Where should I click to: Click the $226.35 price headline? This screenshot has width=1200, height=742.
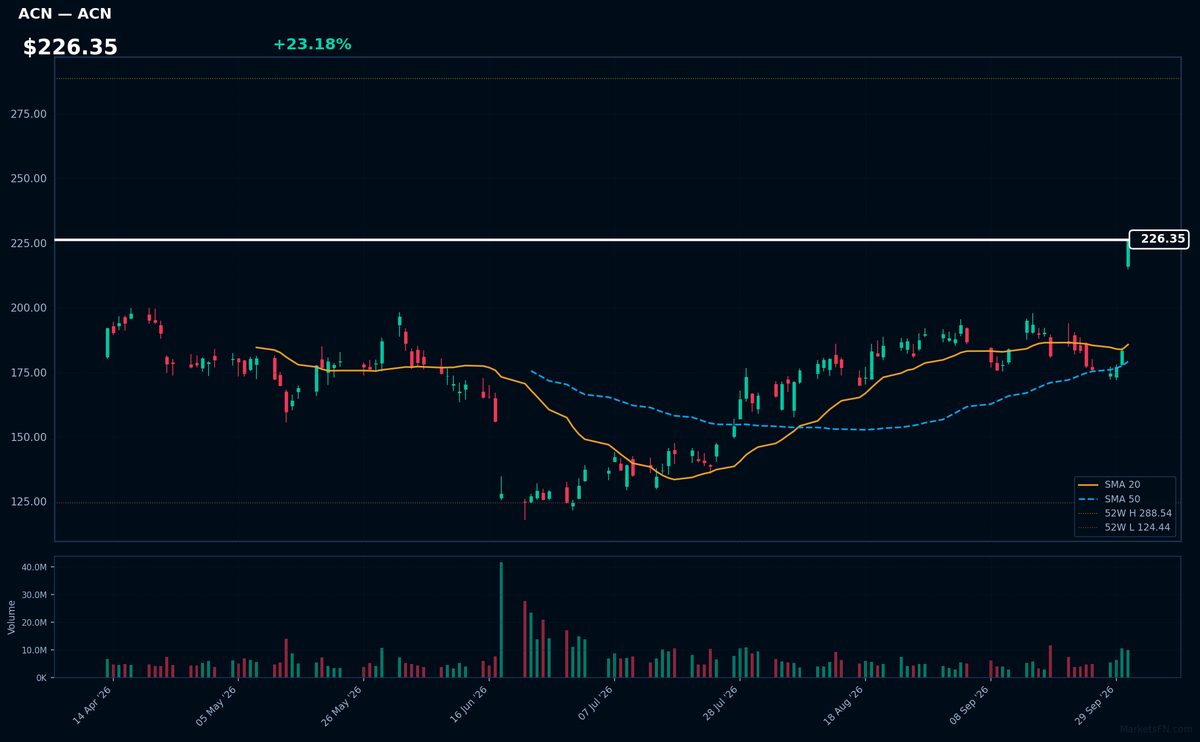pyautogui.click(x=70, y=47)
